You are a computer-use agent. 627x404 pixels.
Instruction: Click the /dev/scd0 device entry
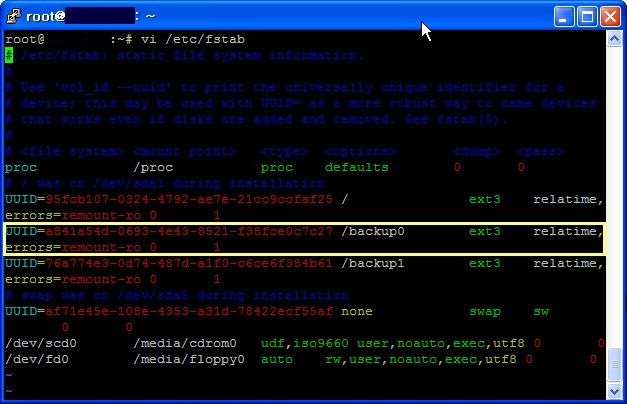[41, 343]
